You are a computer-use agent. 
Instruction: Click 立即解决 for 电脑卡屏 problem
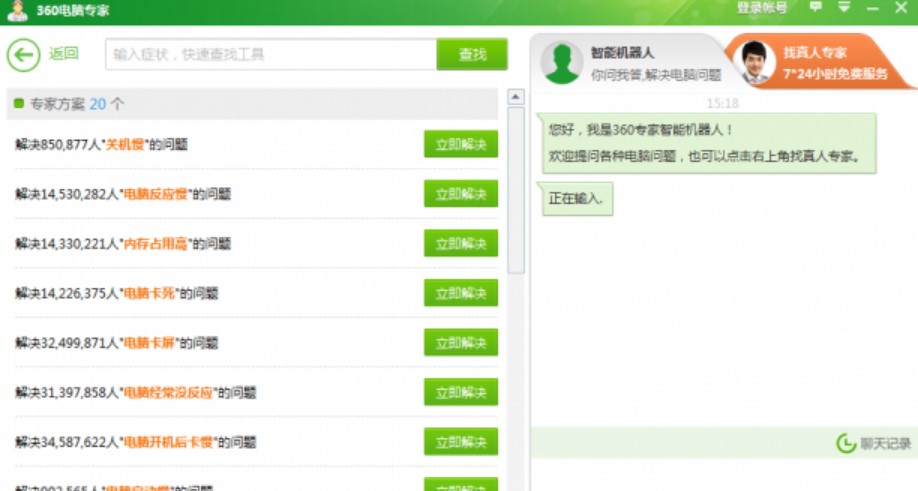coord(461,342)
